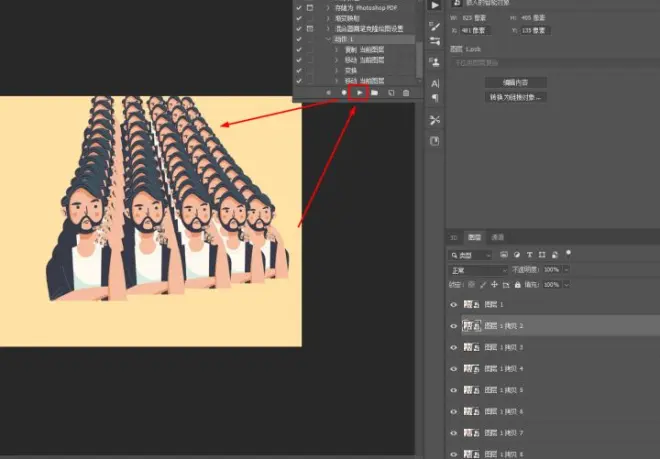The width and height of the screenshot is (660, 459).
Task: Create a new action set with folder icon
Action: click(374, 93)
